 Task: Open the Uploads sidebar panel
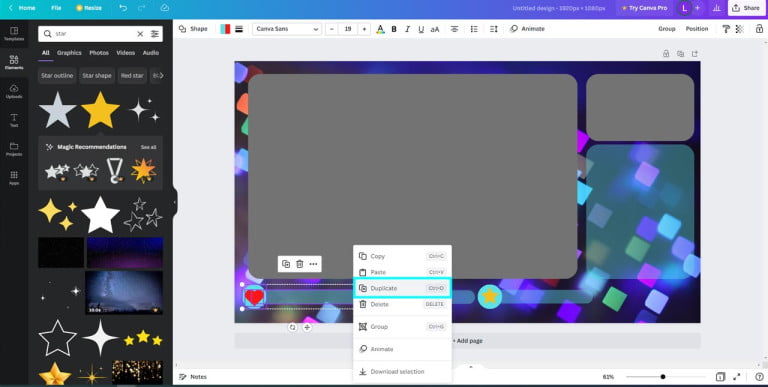(x=14, y=91)
